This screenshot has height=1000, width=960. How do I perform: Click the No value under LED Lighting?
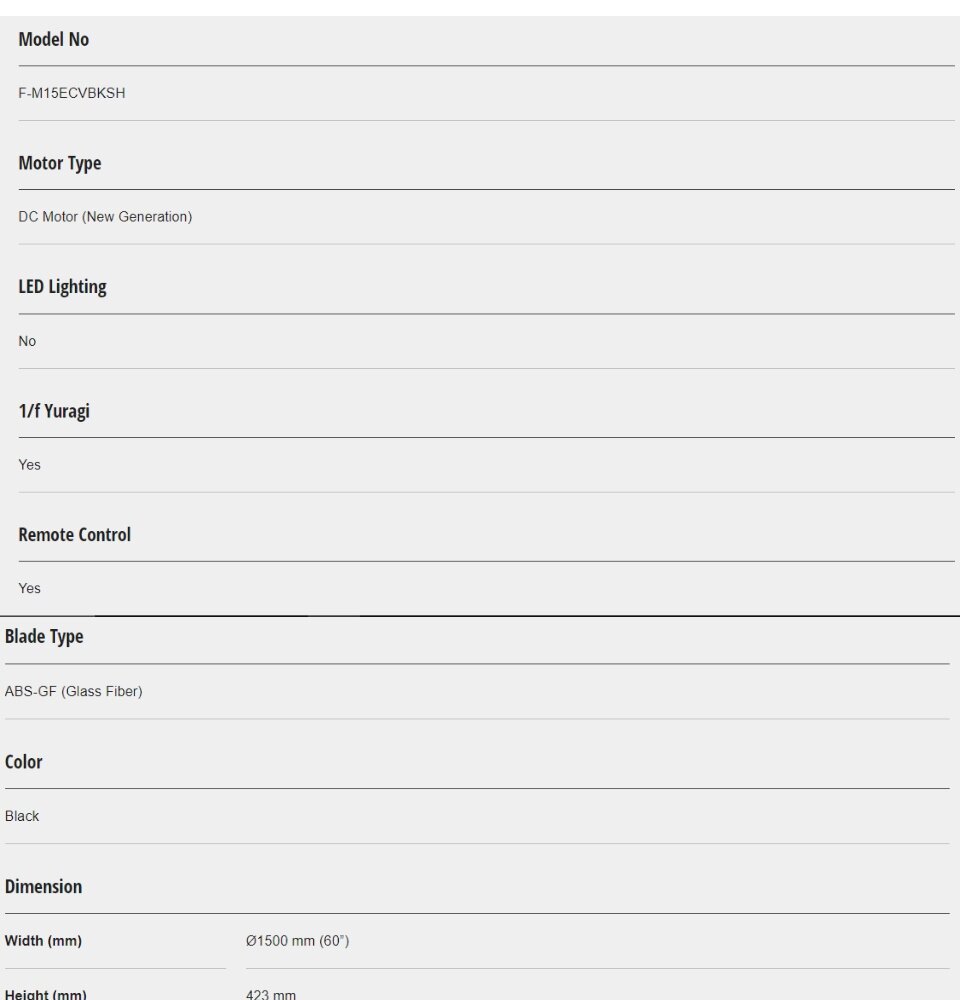click(x=27, y=342)
